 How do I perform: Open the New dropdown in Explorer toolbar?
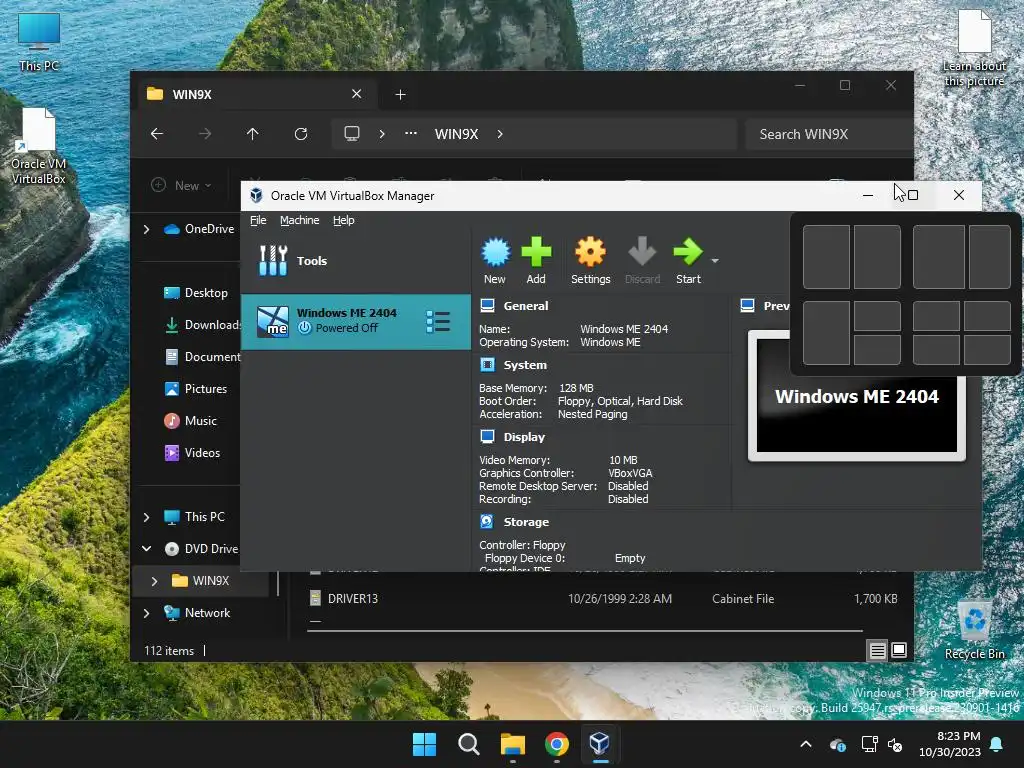pos(181,185)
